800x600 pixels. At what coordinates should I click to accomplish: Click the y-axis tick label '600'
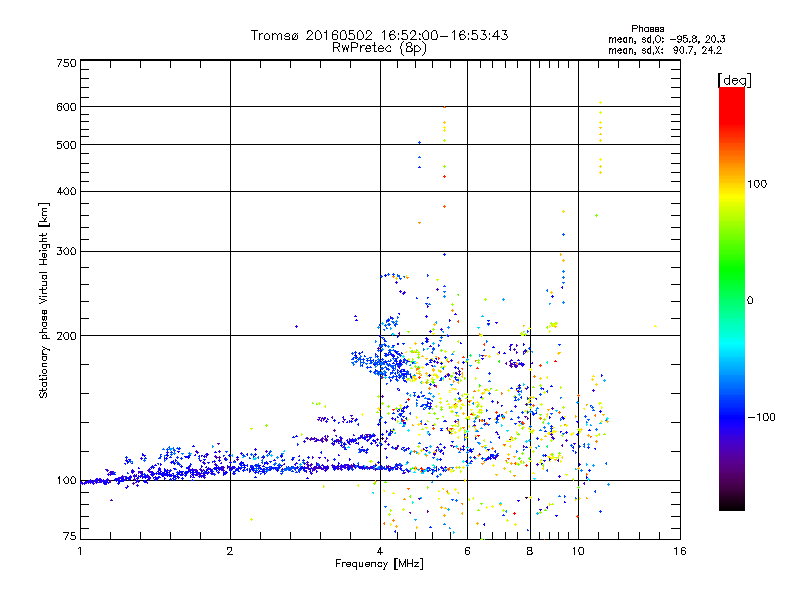click(x=67, y=107)
